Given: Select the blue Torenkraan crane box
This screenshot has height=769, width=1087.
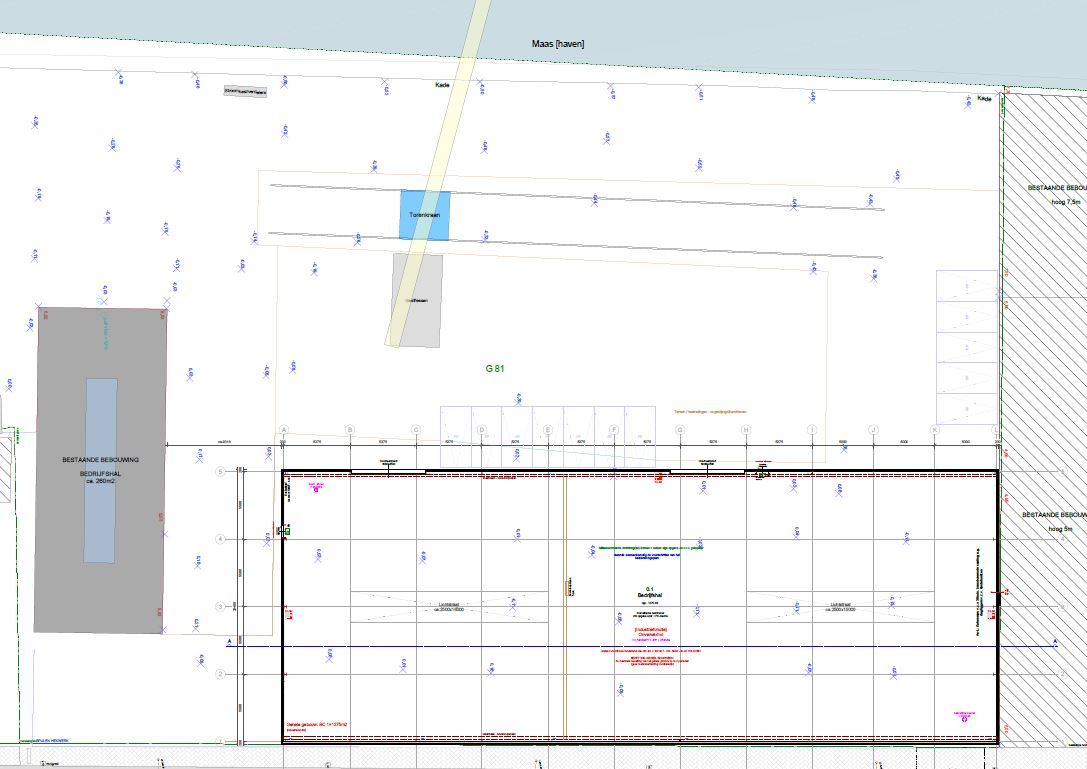Looking at the screenshot, I should point(425,216).
